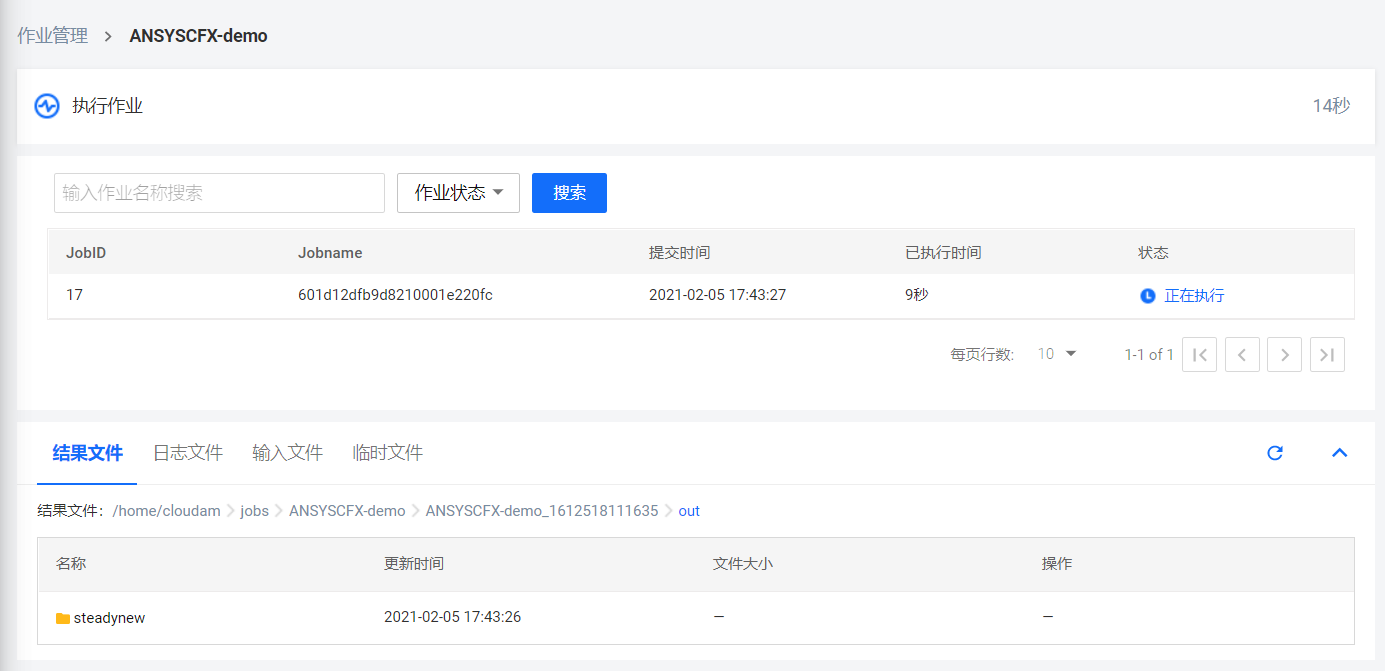
Task: Go to next page of job list
Action: (1284, 355)
